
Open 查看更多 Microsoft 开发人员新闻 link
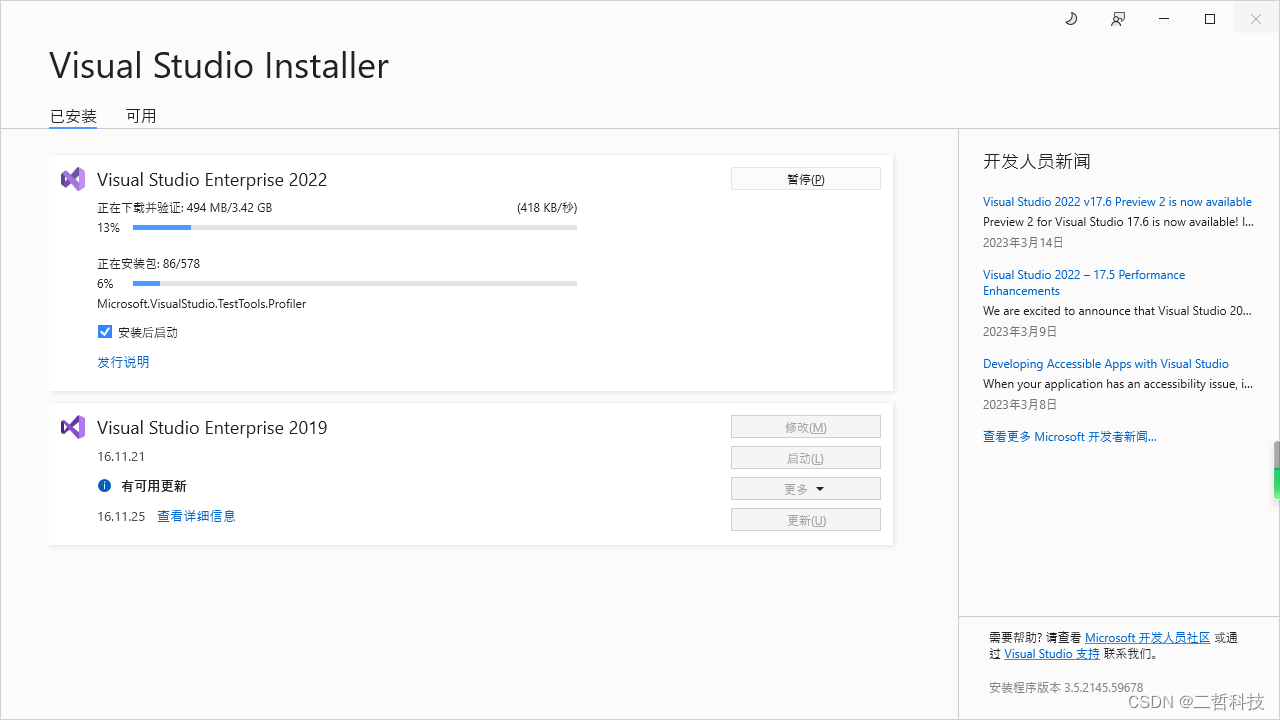point(1070,437)
